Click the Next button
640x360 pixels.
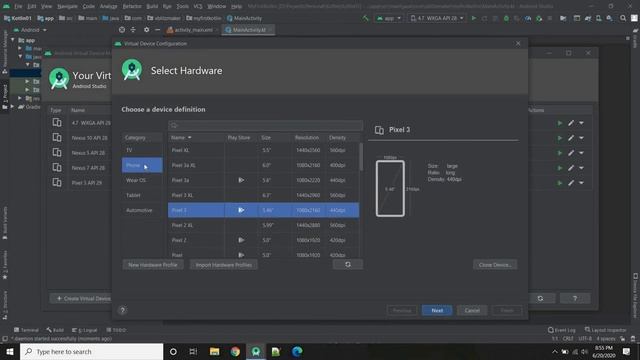pos(437,310)
